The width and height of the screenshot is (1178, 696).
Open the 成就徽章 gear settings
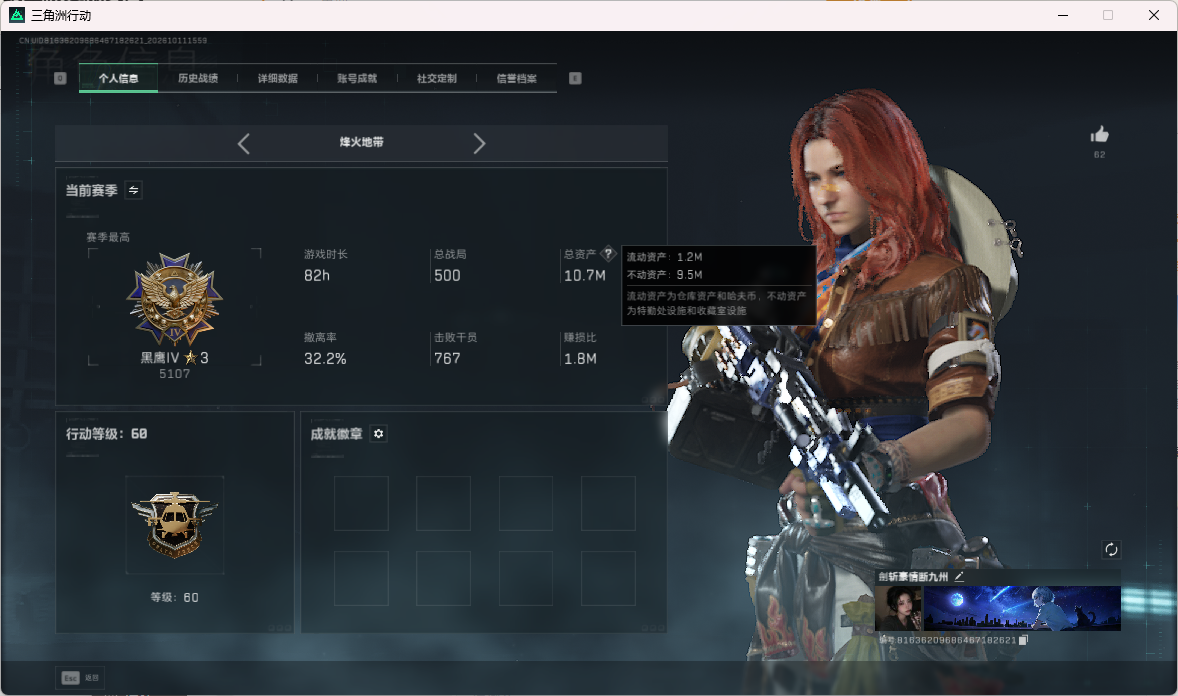pyautogui.click(x=379, y=434)
